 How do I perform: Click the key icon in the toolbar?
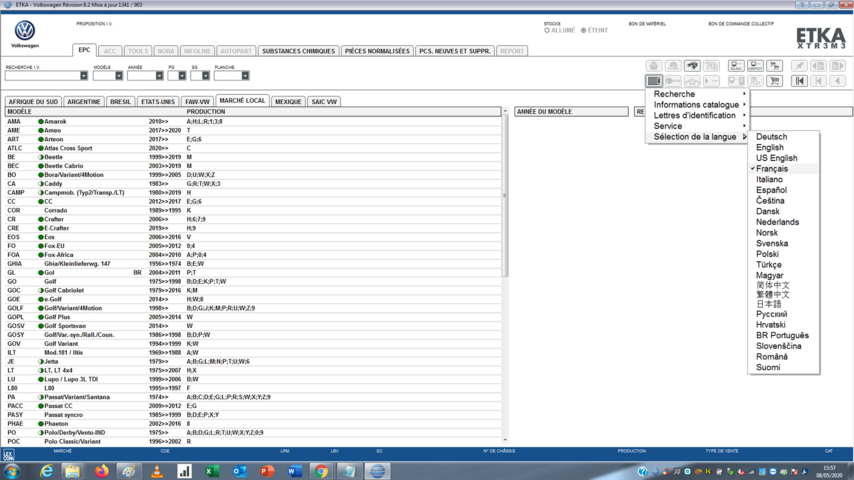point(673,81)
